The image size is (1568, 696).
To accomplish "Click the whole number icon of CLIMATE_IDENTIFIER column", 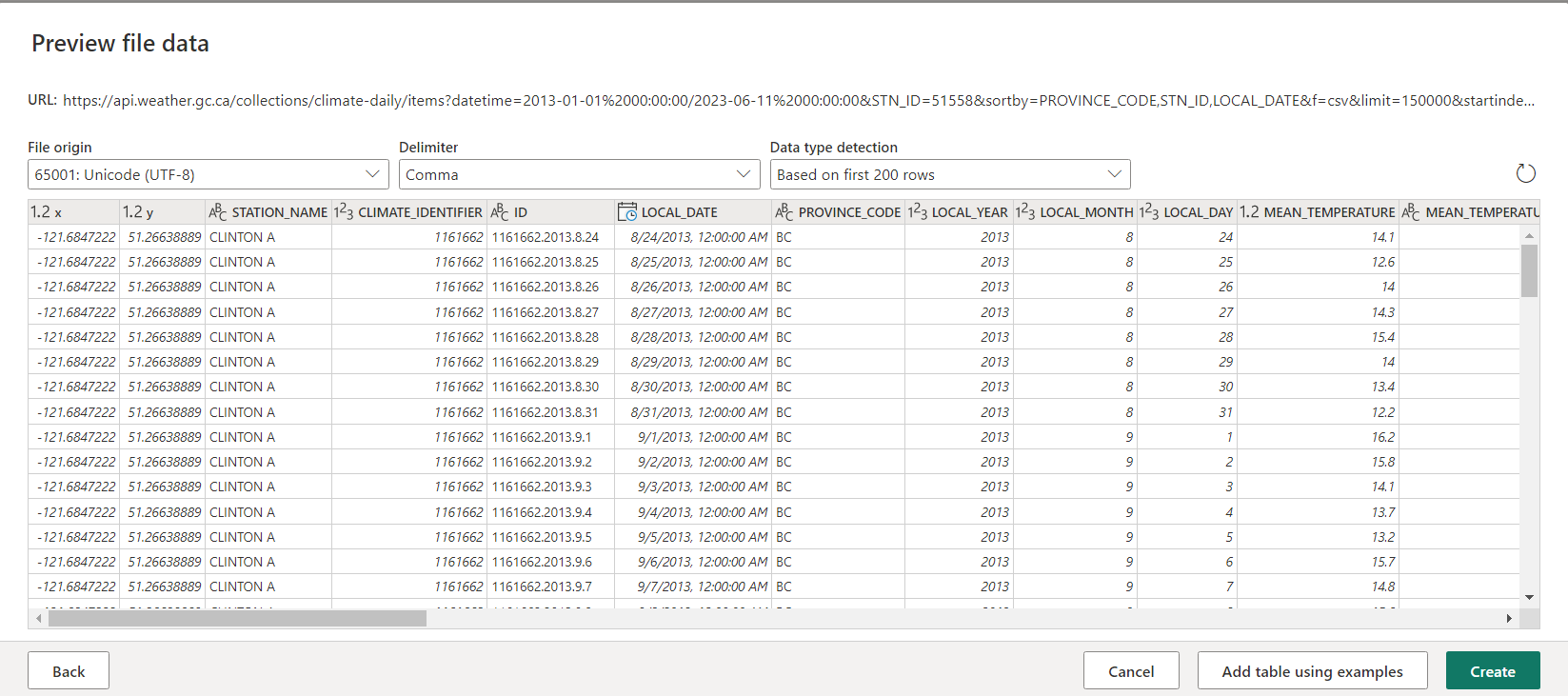I will pos(344,212).
